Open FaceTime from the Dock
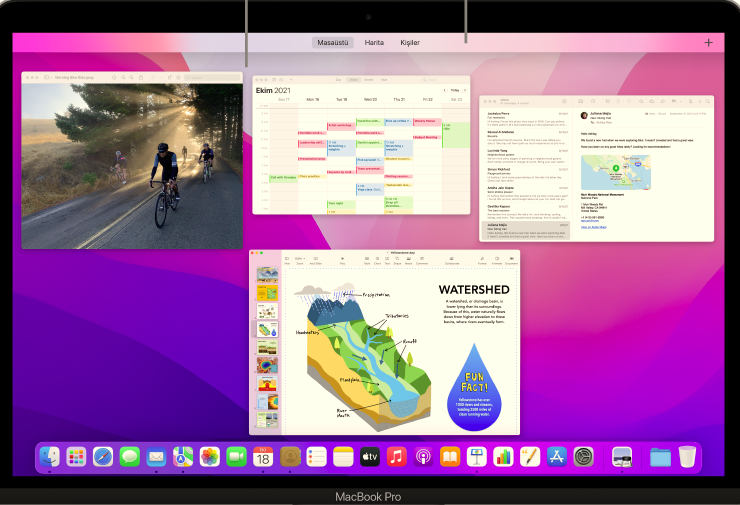Viewport: 740px width, 505px height. coord(236,457)
